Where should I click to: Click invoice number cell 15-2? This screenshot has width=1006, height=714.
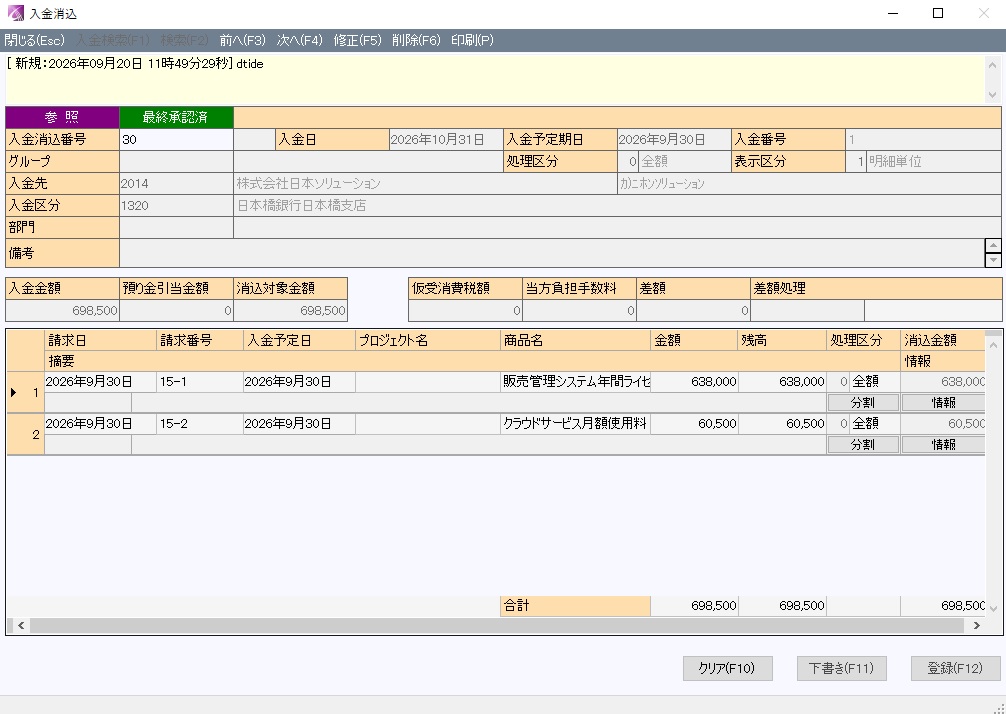pyautogui.click(x=200, y=423)
